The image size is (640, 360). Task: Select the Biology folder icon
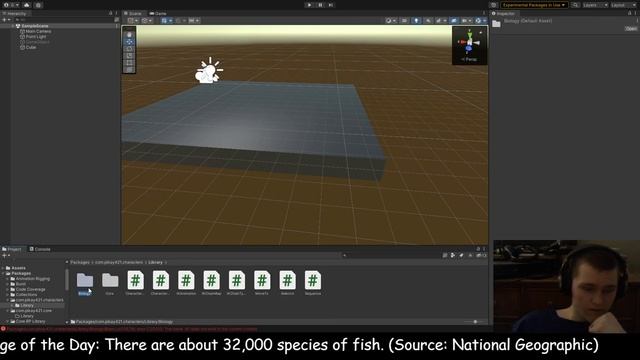pyautogui.click(x=85, y=280)
